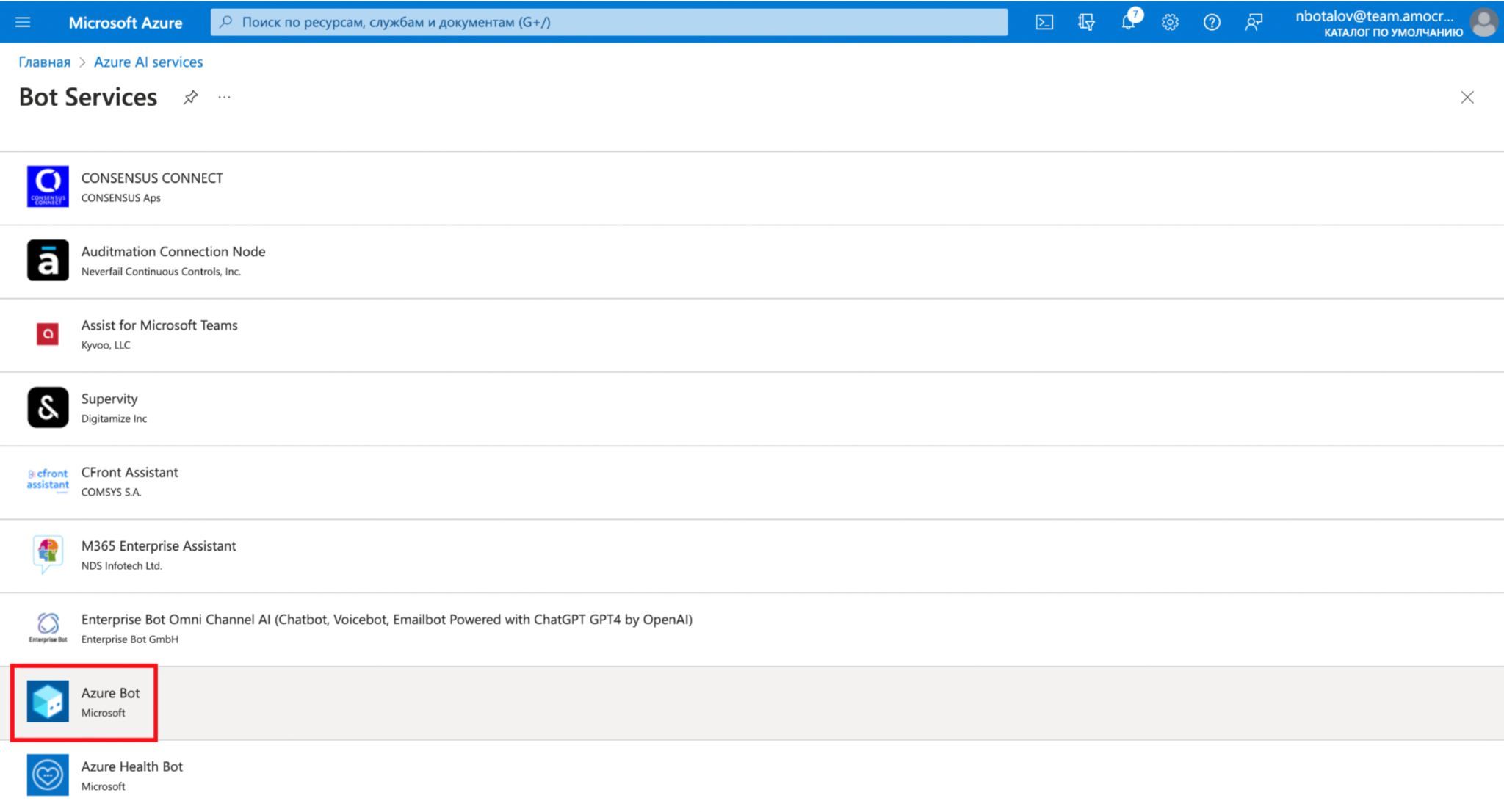Open portal settings gear
Image resolution: width=1504 pixels, height=812 pixels.
coord(1170,22)
